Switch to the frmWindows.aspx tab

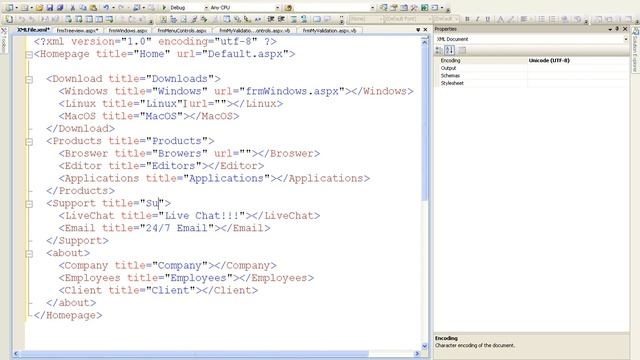[x=127, y=30]
